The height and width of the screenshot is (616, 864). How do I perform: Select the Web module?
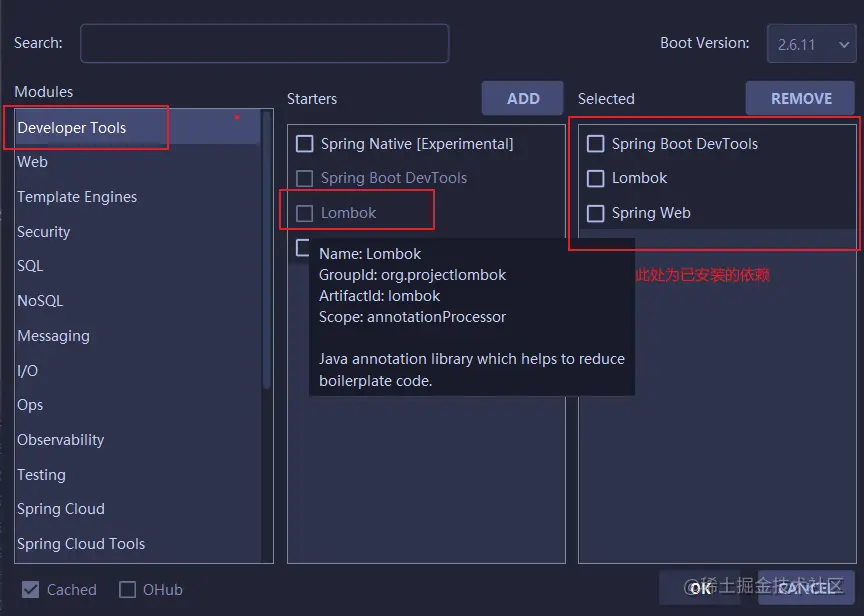pyautogui.click(x=138, y=162)
